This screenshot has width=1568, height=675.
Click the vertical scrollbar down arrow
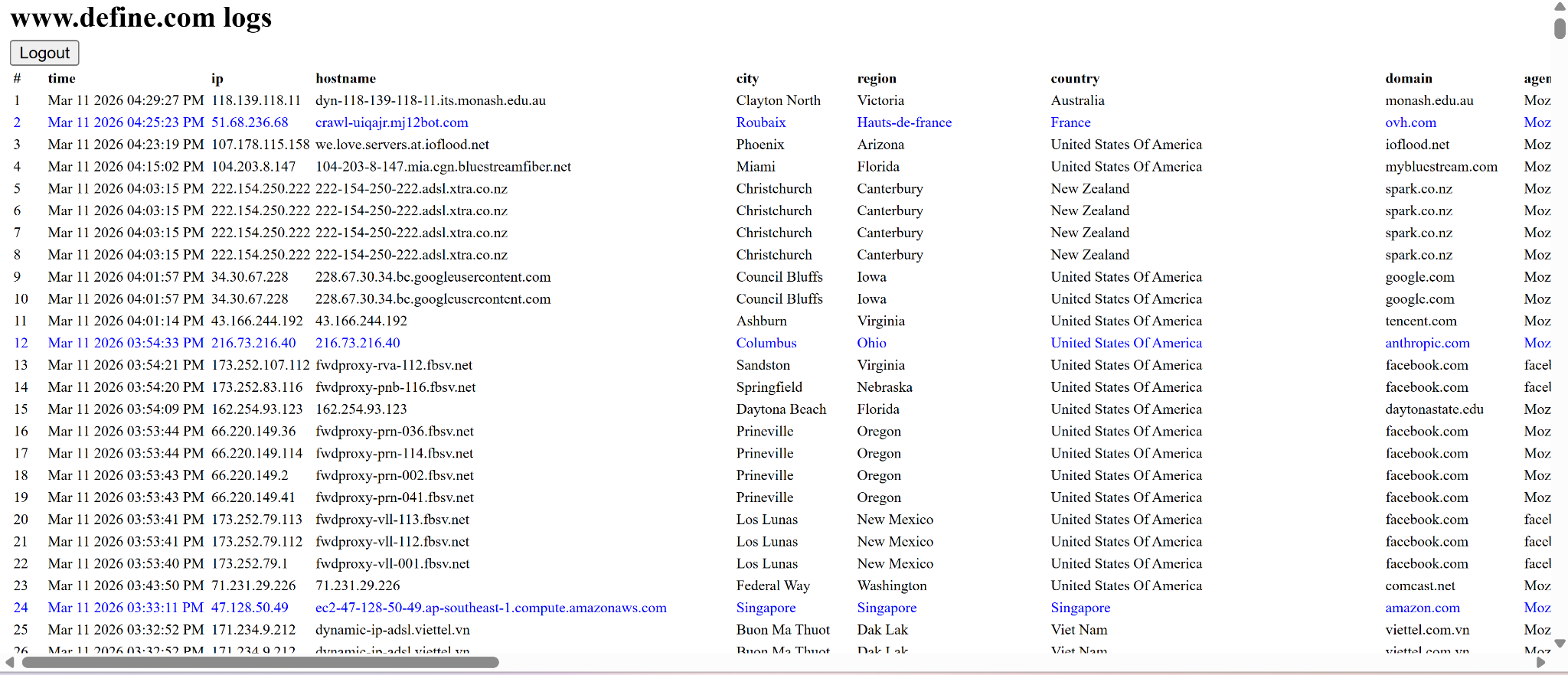click(1560, 644)
